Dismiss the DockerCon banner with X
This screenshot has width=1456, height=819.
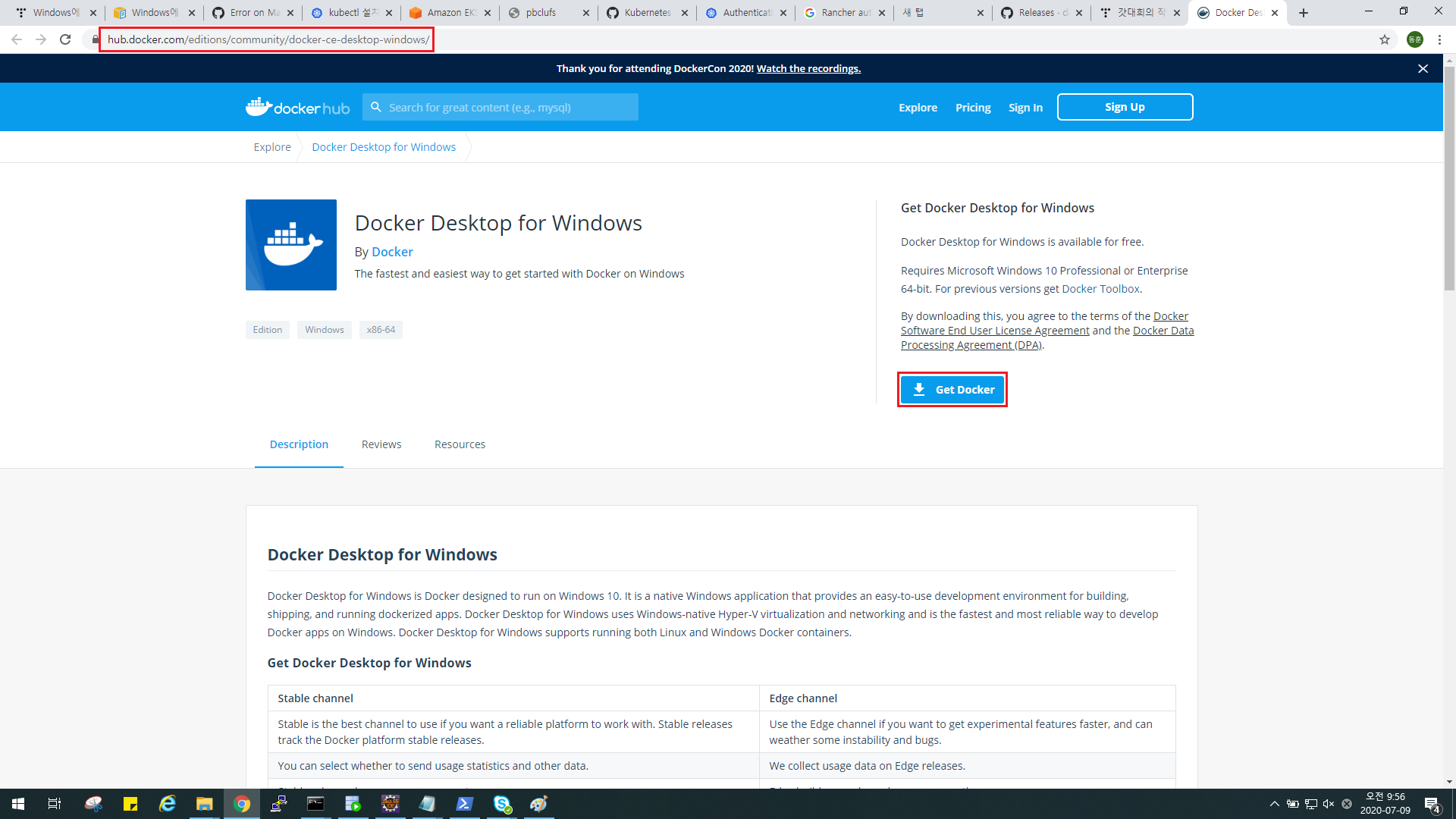tap(1423, 69)
